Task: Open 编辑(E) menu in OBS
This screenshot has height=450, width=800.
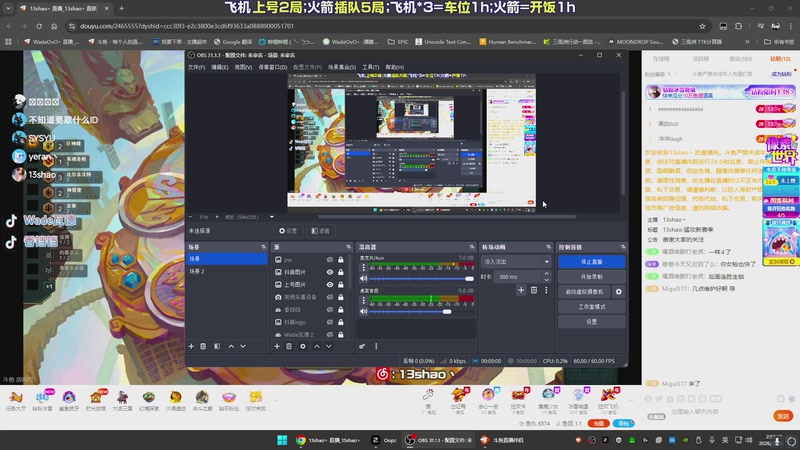Action: (220, 67)
